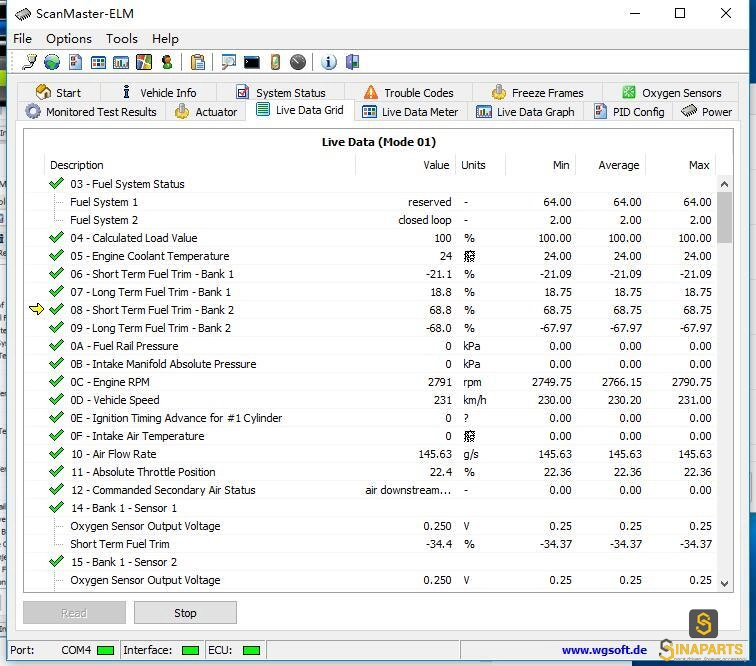This screenshot has height=666, width=756.
Task: Select the 0C - Engine RPM row
Action: 370,382
